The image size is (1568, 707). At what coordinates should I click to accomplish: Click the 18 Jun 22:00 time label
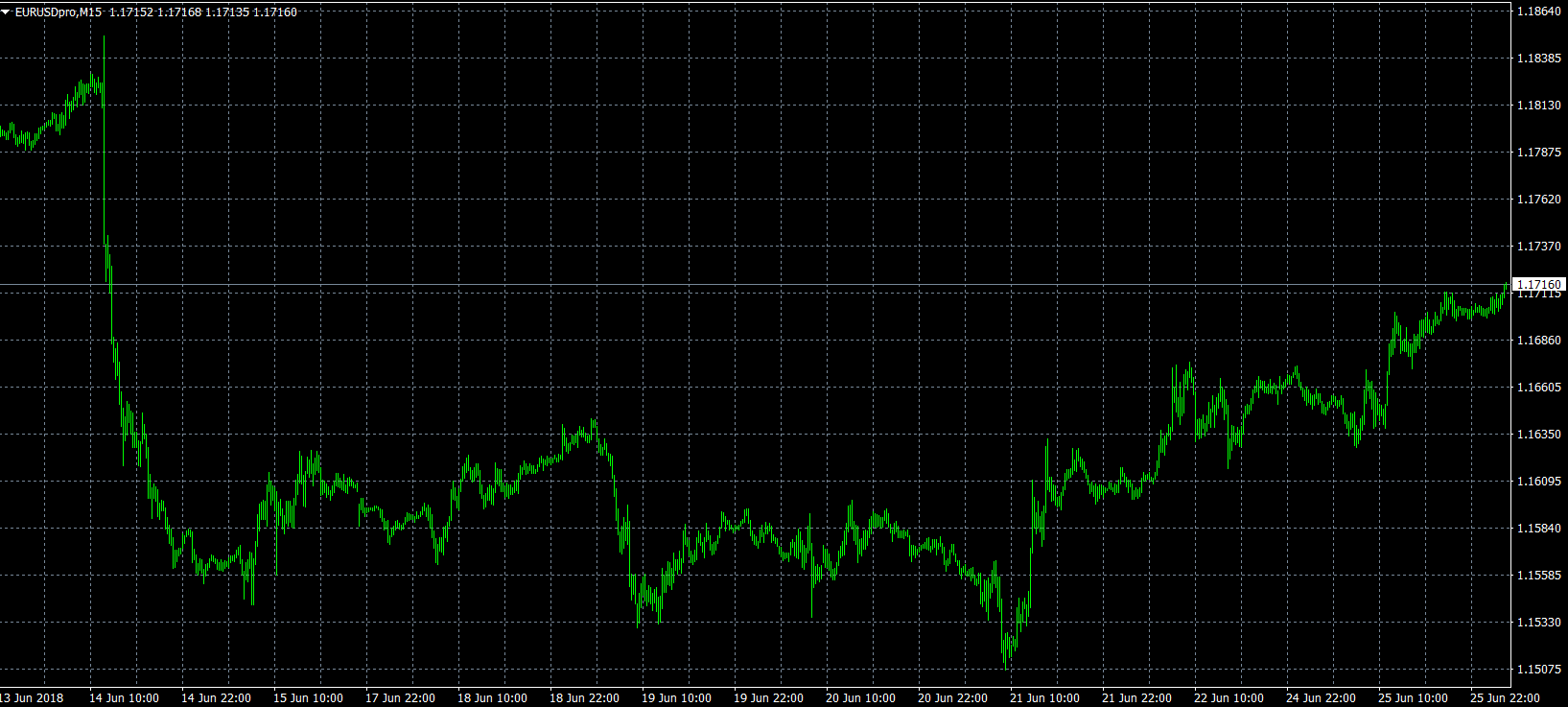[584, 698]
